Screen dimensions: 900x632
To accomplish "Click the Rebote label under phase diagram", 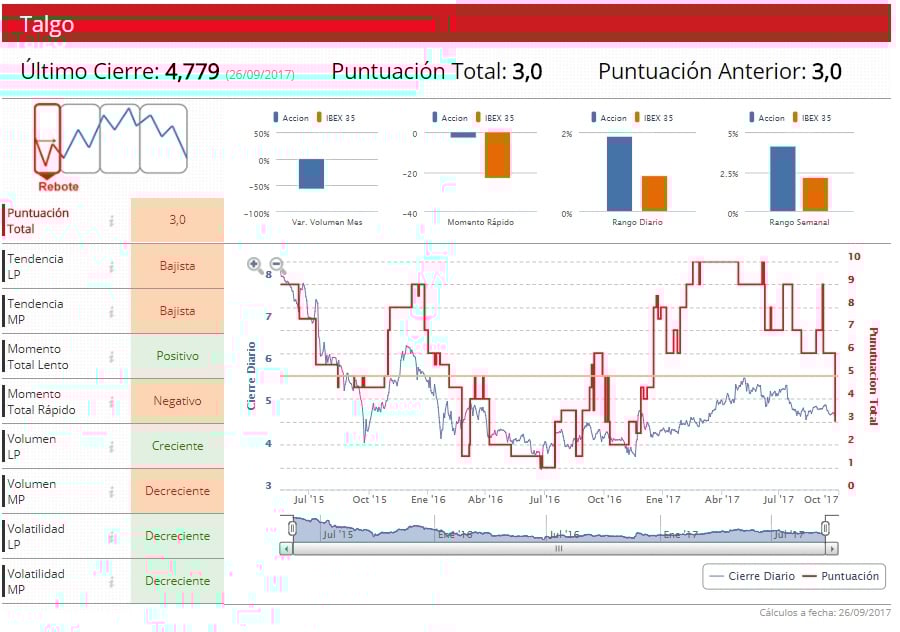I will point(59,187).
